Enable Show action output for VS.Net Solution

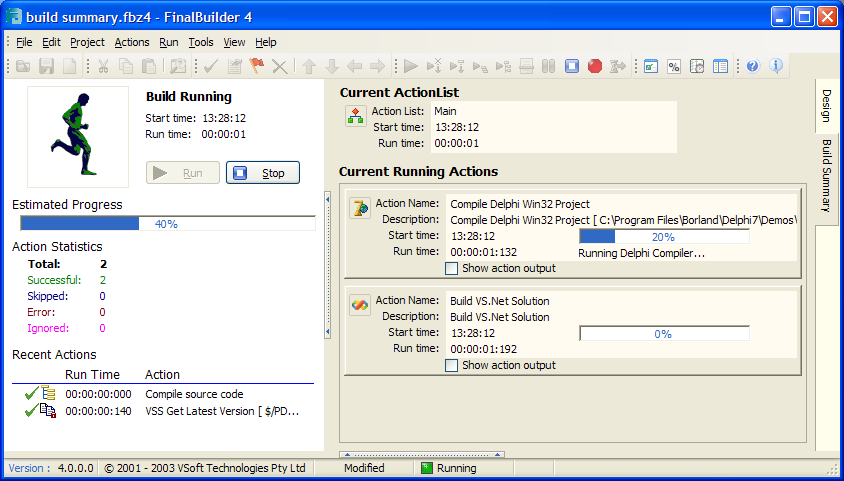pos(452,365)
